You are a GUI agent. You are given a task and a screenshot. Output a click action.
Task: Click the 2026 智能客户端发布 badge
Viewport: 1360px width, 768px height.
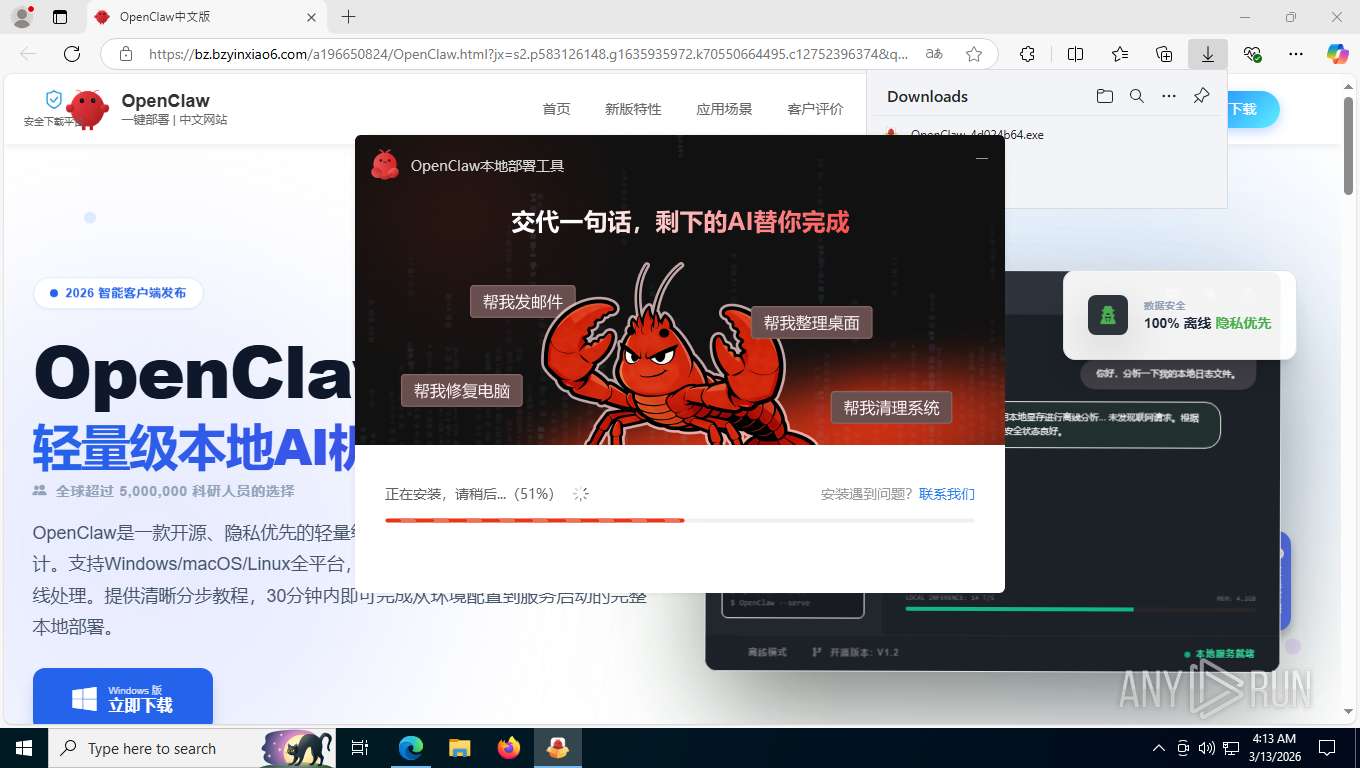coord(118,293)
